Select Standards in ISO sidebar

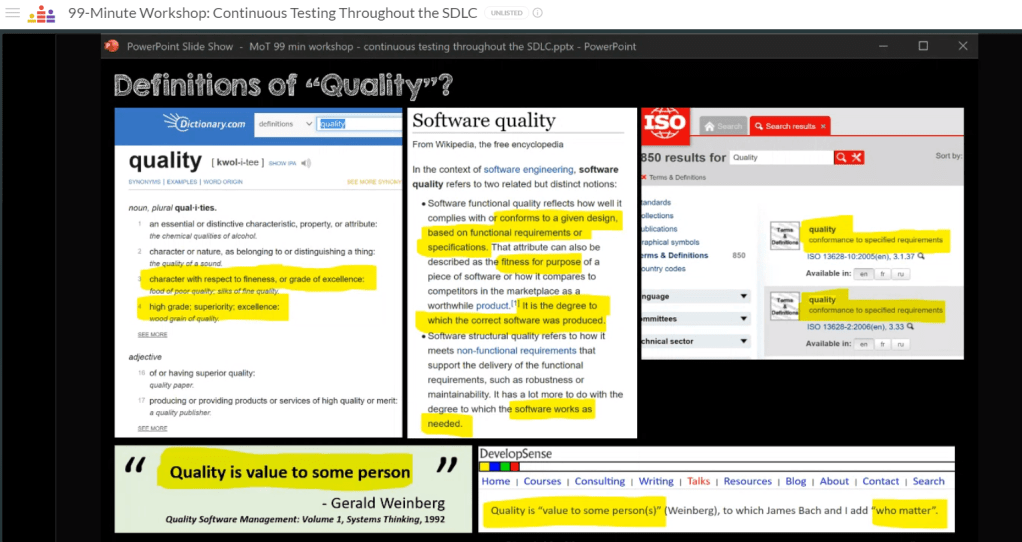coord(656,203)
